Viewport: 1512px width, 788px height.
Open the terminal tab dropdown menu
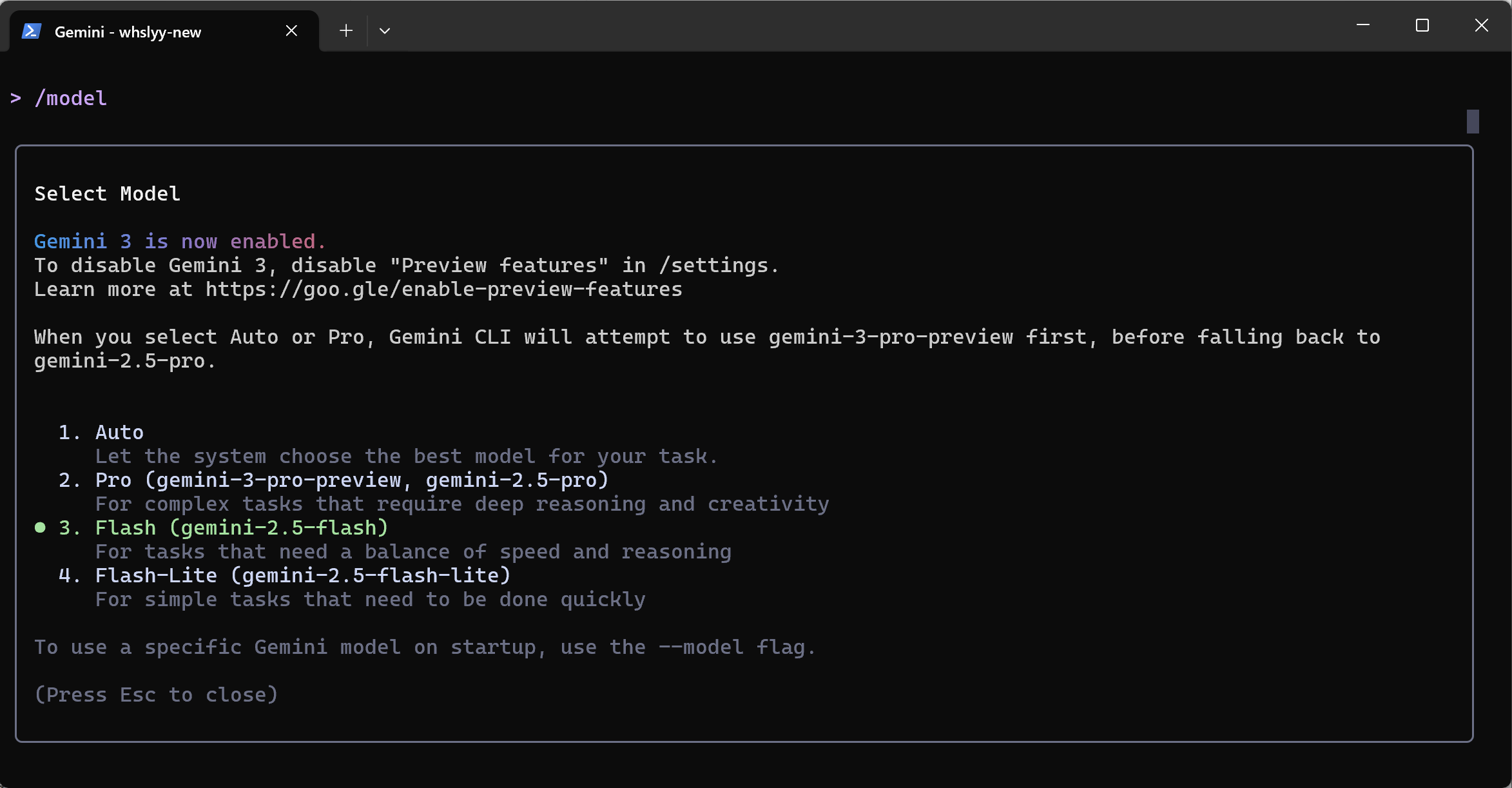[x=385, y=30]
